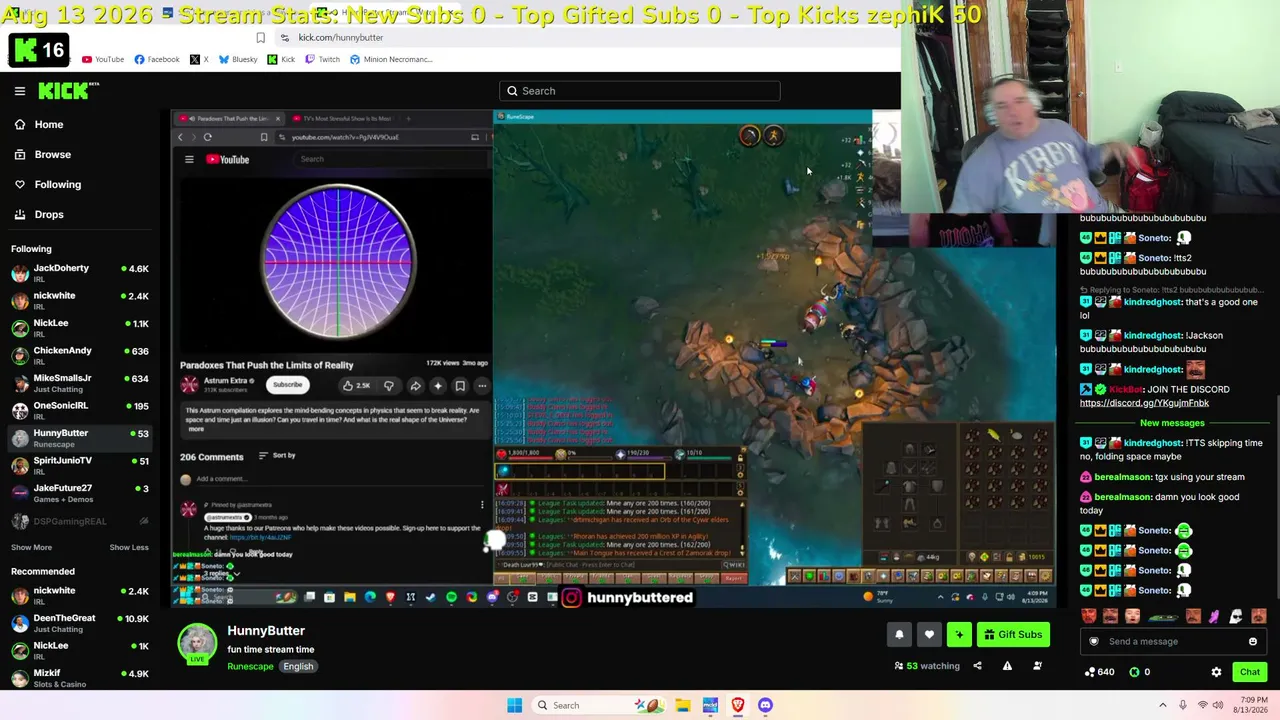1280x720 pixels.
Task: Open the Following page in sidebar
Action: 58,185
